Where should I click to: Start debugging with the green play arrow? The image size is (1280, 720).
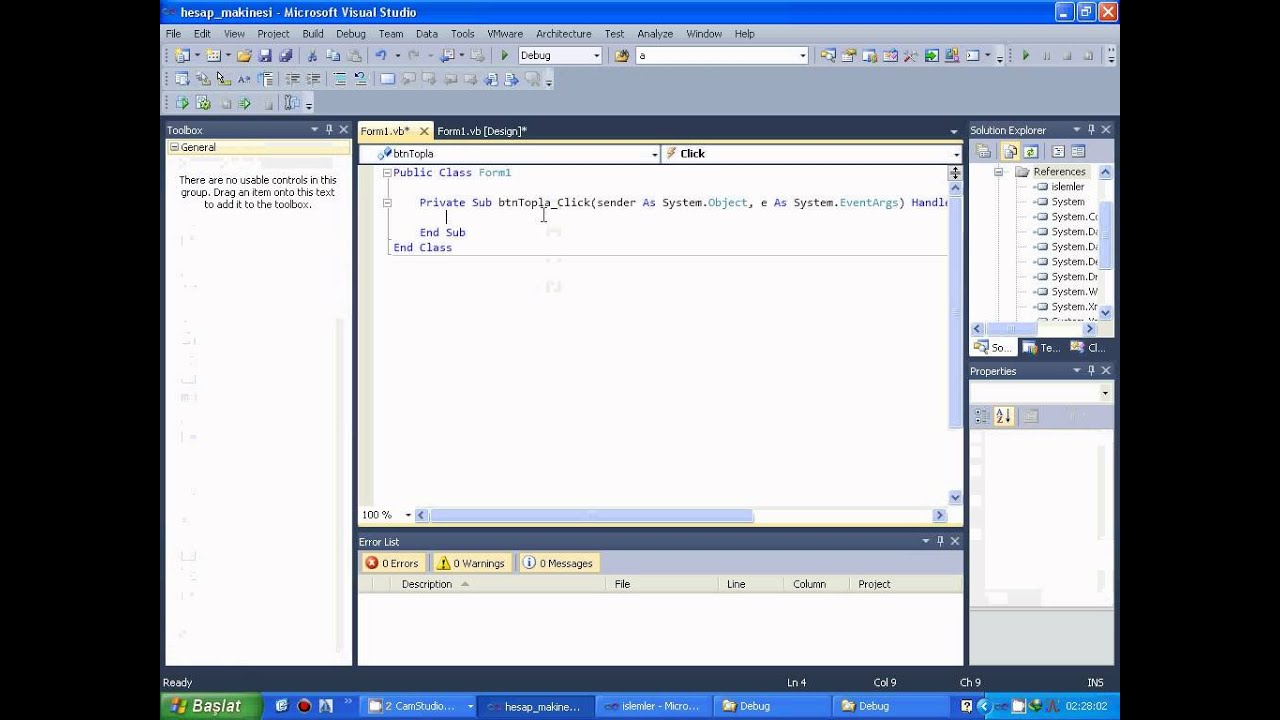(505, 56)
